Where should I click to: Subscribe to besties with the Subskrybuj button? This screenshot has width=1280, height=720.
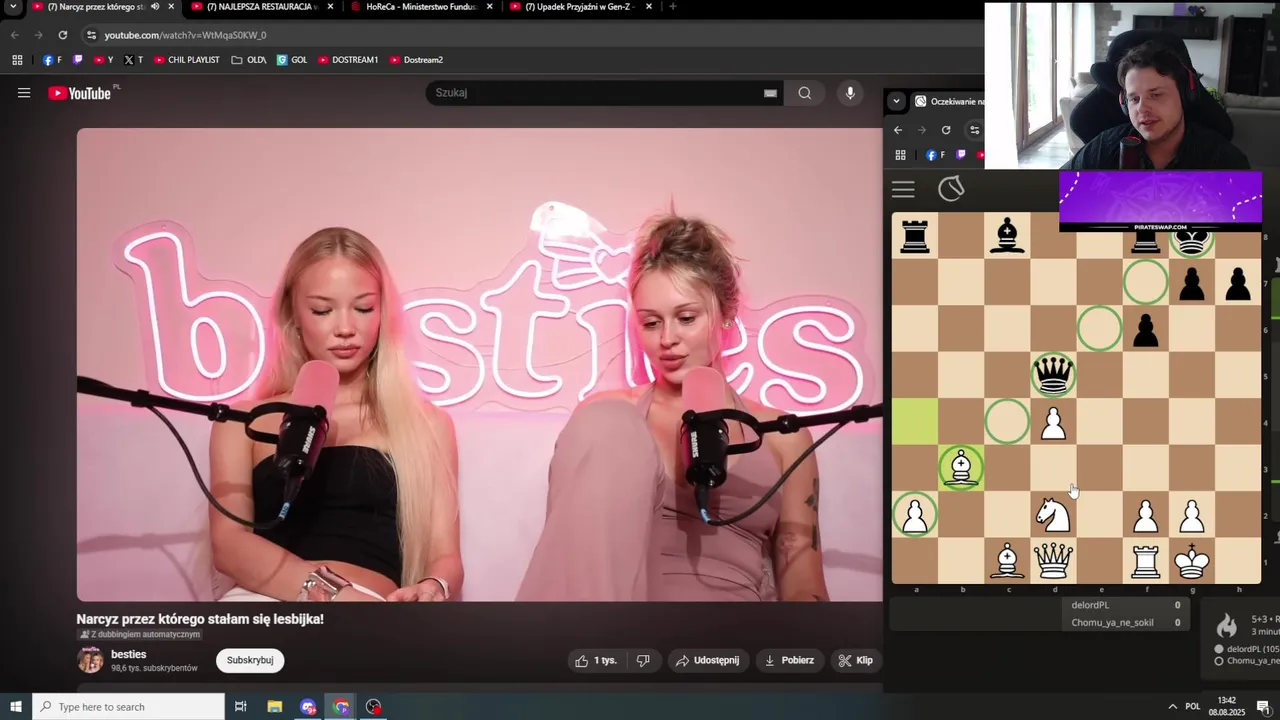[x=250, y=660]
